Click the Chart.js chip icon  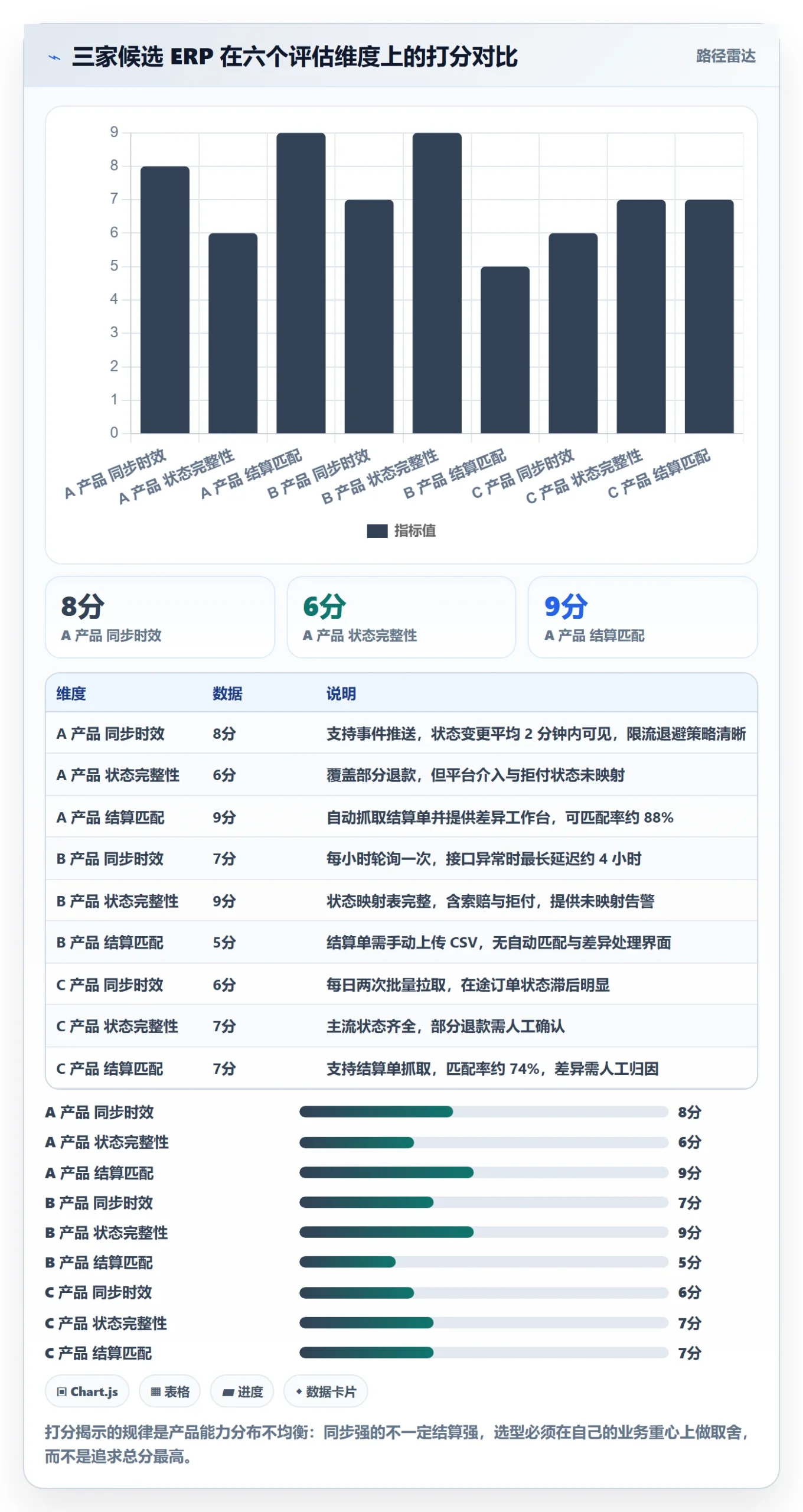pyautogui.click(x=61, y=1392)
